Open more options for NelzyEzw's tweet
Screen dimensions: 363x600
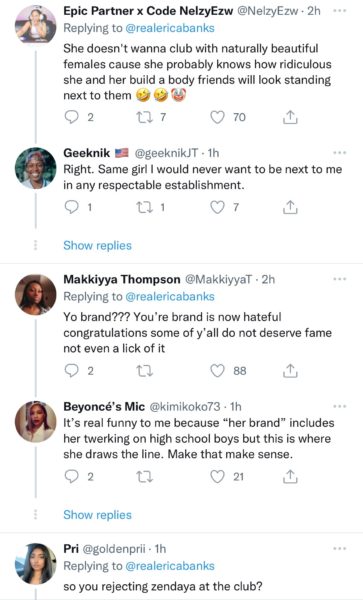339,11
